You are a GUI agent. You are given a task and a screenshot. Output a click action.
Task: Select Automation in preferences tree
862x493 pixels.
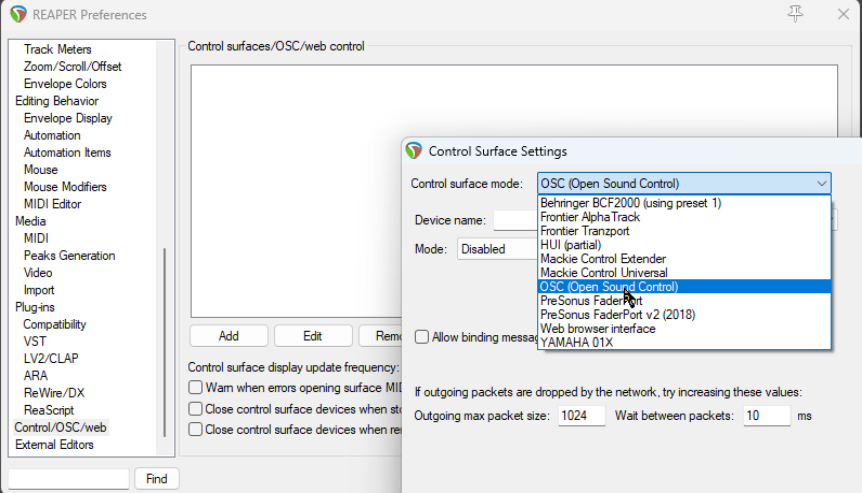[52, 135]
